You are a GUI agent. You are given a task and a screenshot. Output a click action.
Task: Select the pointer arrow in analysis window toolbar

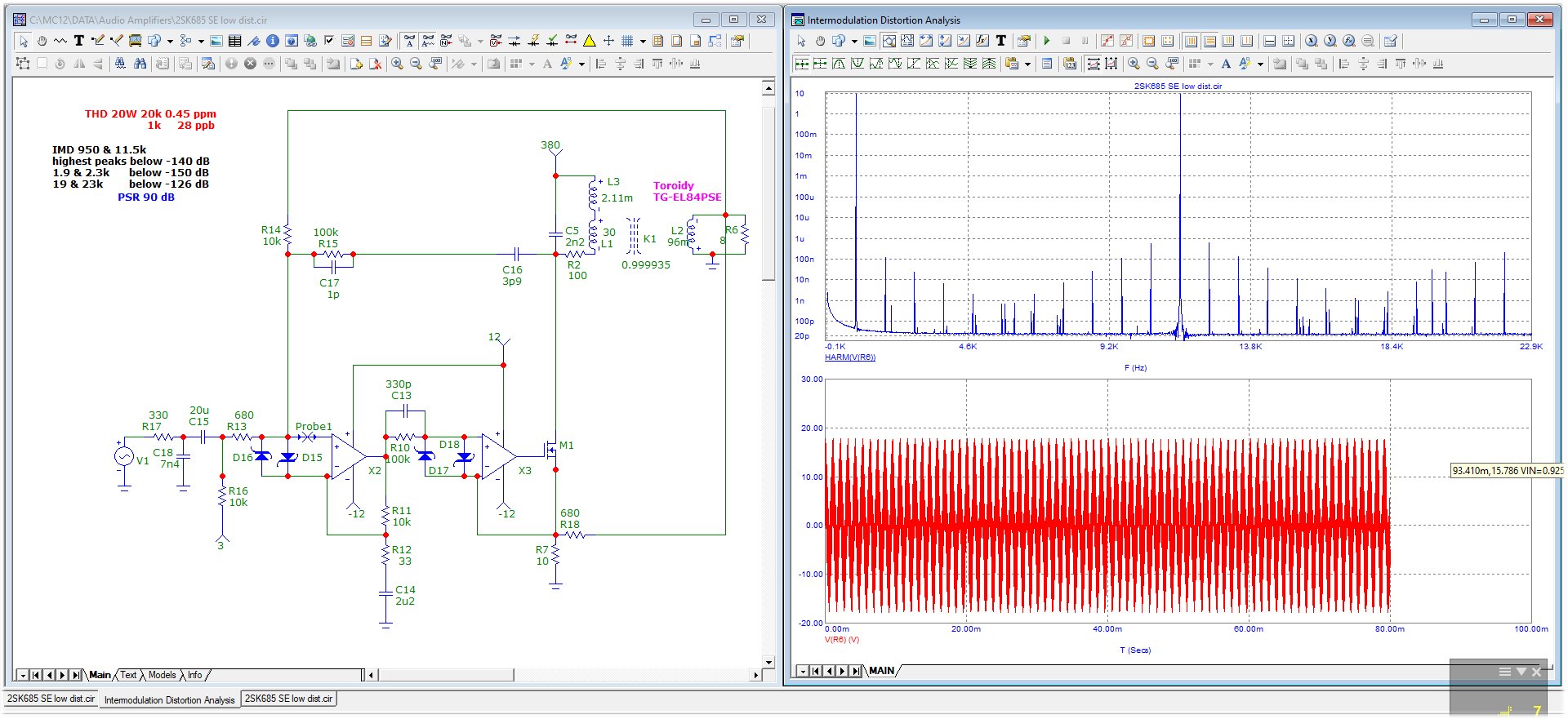coord(801,41)
